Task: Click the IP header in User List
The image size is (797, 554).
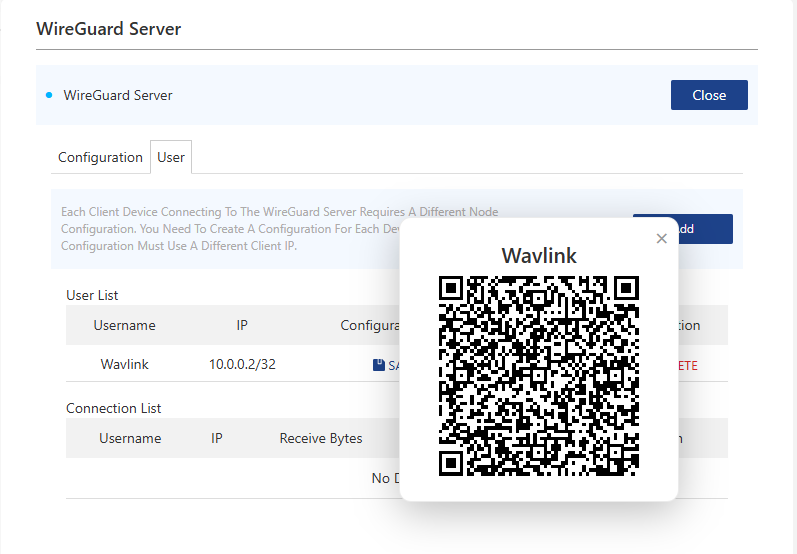Action: coord(242,325)
